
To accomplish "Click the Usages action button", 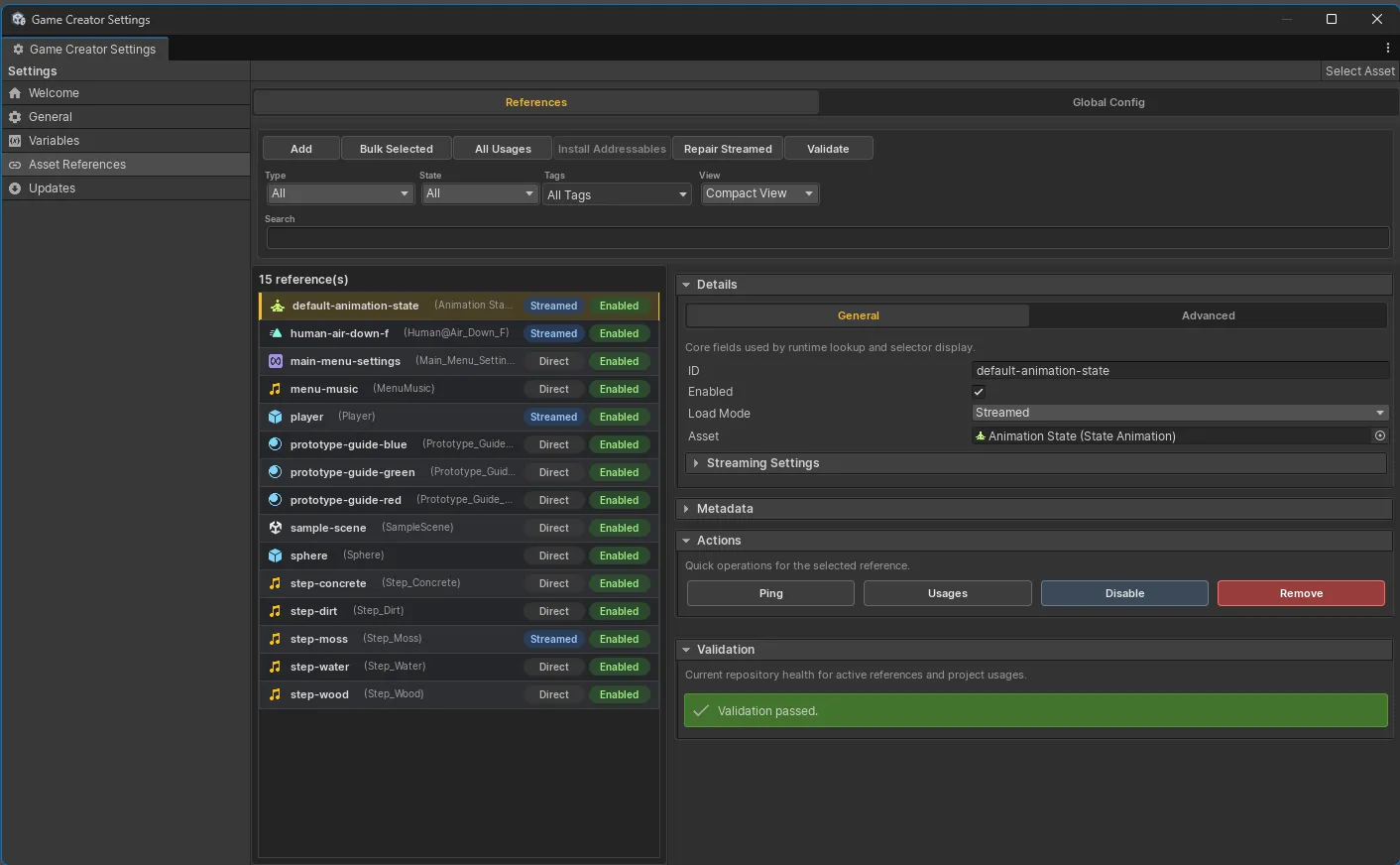I will [947, 593].
